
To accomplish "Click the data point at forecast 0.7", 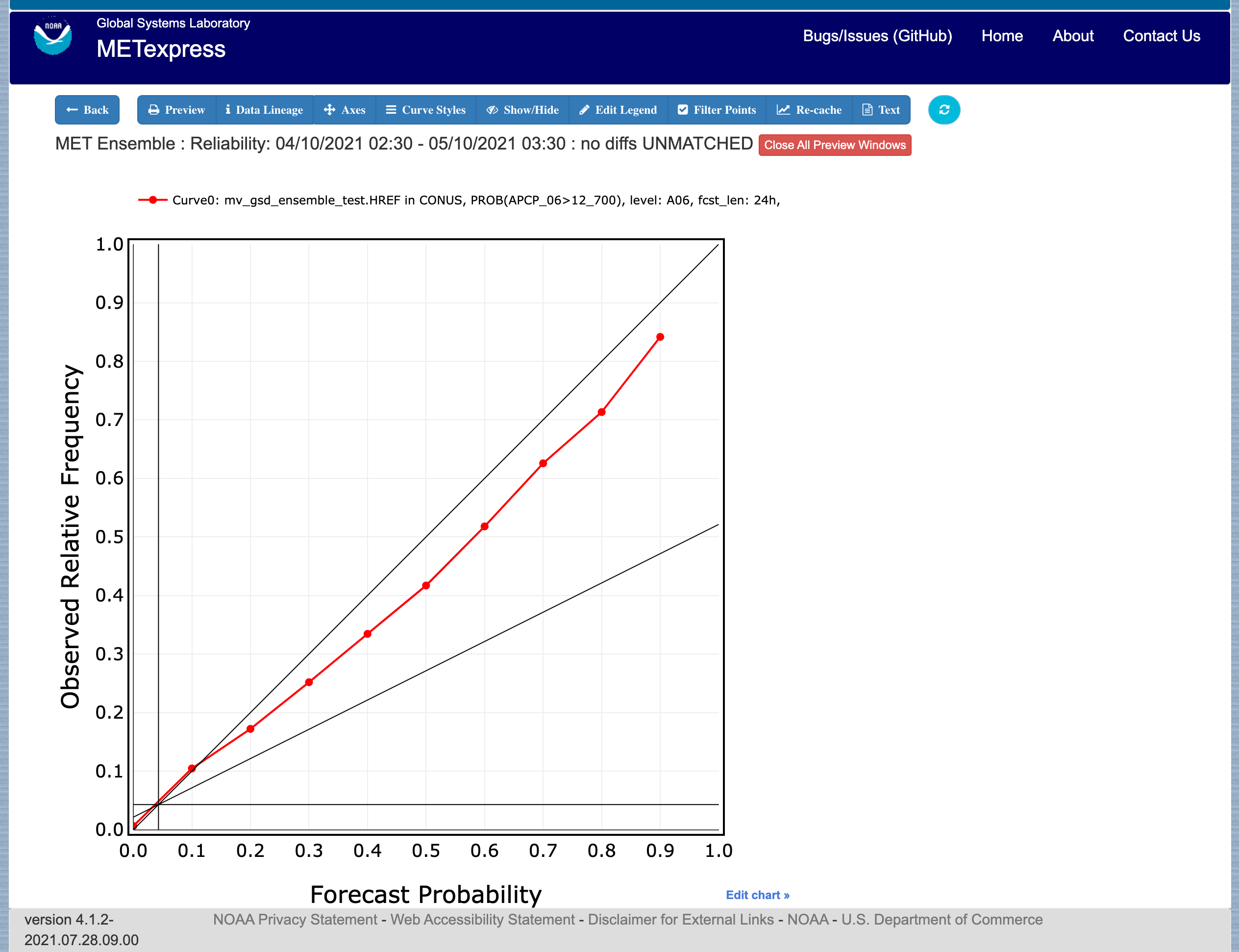I will point(543,464).
